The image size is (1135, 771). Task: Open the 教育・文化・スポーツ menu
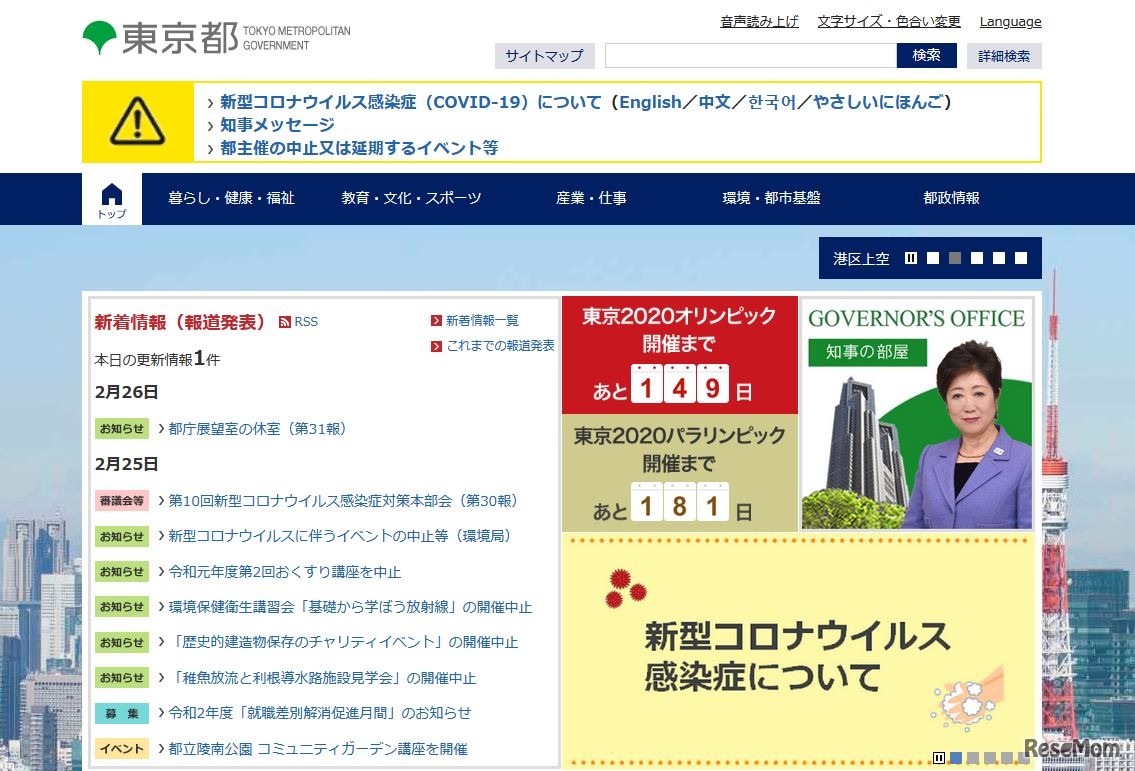click(412, 198)
